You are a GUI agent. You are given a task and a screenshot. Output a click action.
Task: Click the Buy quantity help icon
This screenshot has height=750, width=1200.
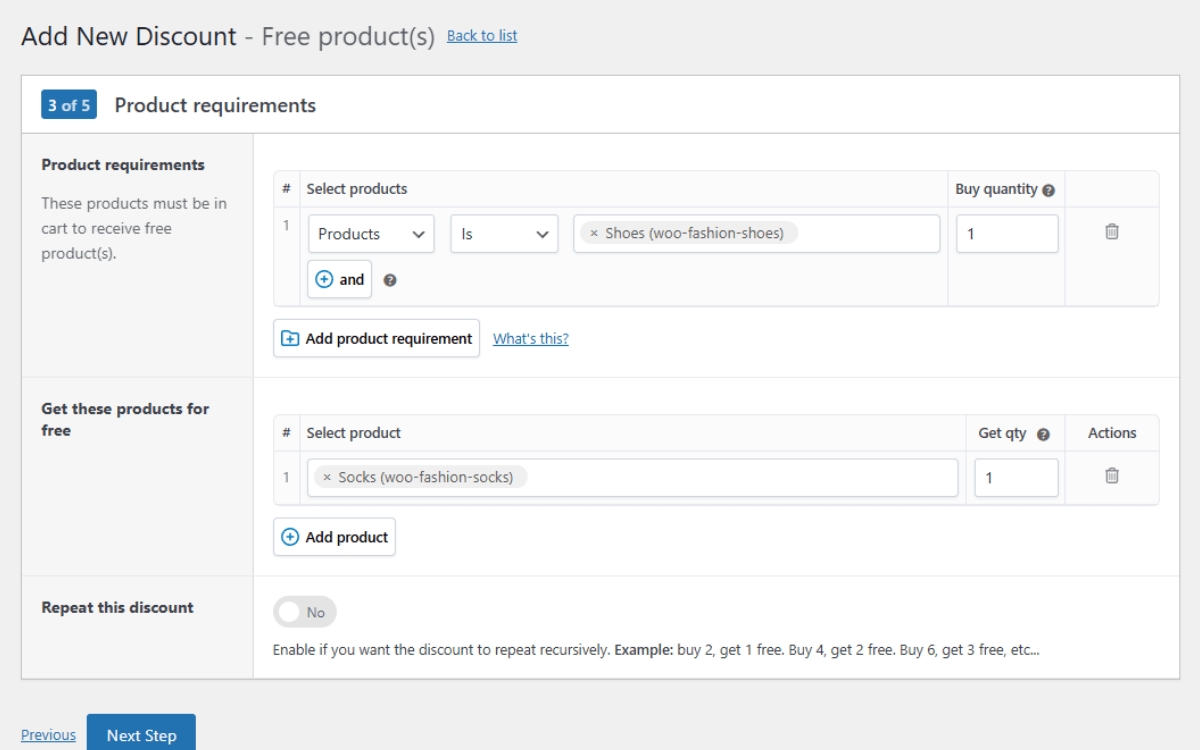[x=1048, y=190]
